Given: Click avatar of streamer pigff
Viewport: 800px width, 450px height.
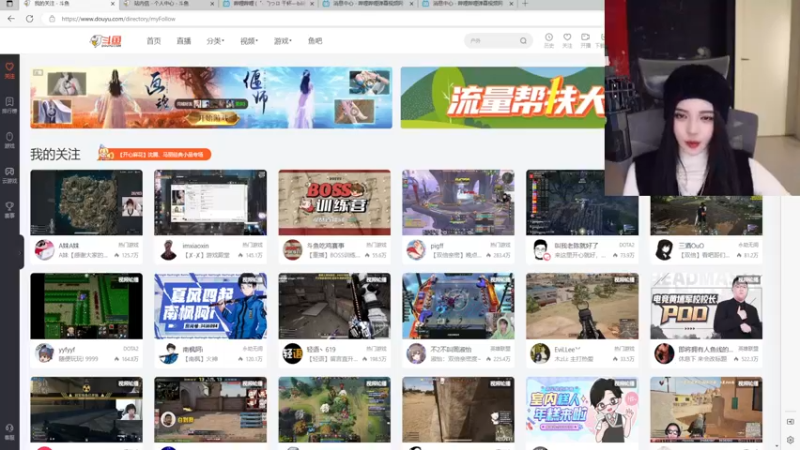Looking at the screenshot, I should 416,250.
